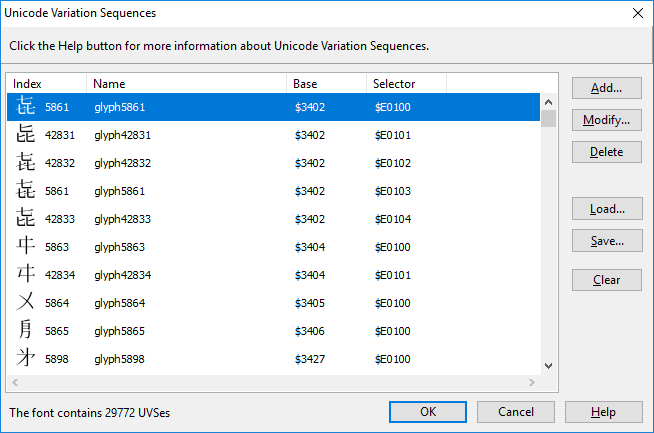Viewport: 654px width, 433px height.
Task: Click the vertical scrollbar down arrow
Action: pos(548,366)
